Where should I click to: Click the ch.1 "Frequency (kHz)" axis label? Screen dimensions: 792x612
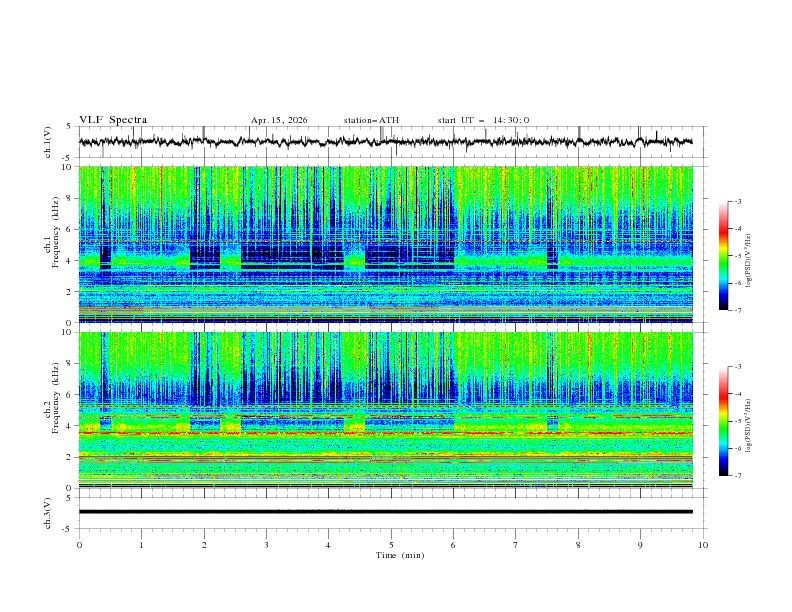pyautogui.click(x=55, y=230)
